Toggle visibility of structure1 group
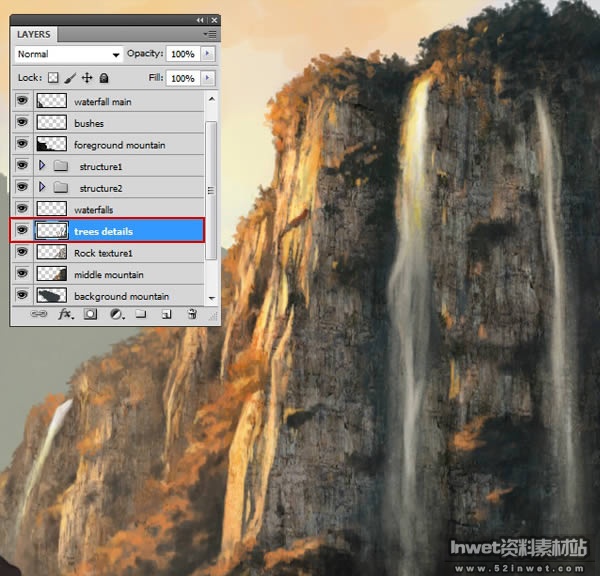Screen dimensions: 600x576 pyautogui.click(x=22, y=165)
